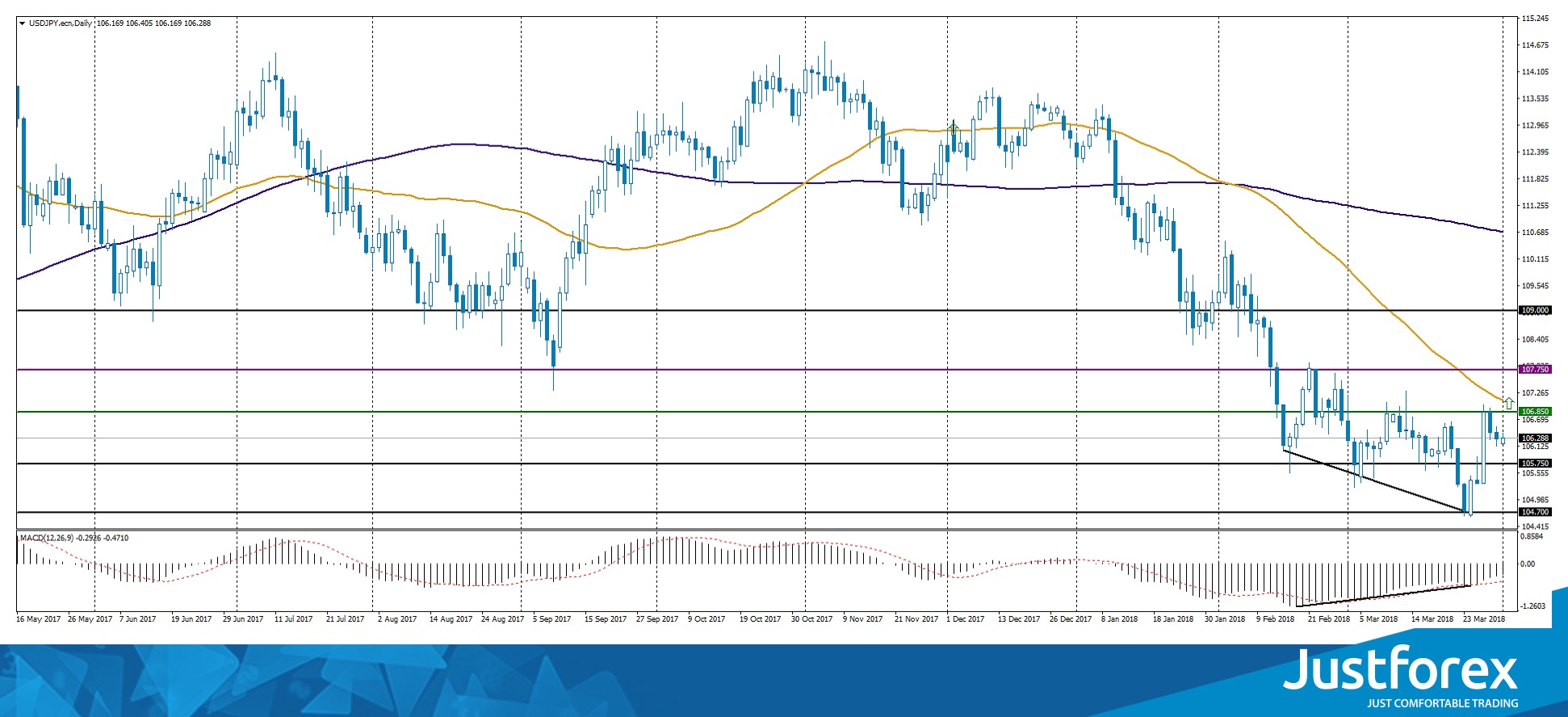Viewport: 1568px width, 717px height.
Task: Click the 104.700 support level price tag
Action: point(1535,512)
